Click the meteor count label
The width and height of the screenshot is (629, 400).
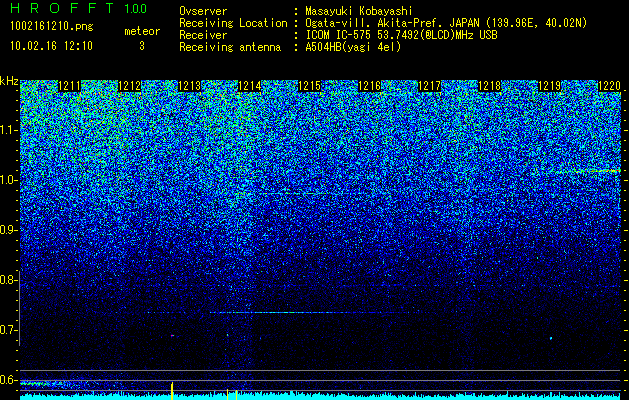pyautogui.click(x=142, y=31)
